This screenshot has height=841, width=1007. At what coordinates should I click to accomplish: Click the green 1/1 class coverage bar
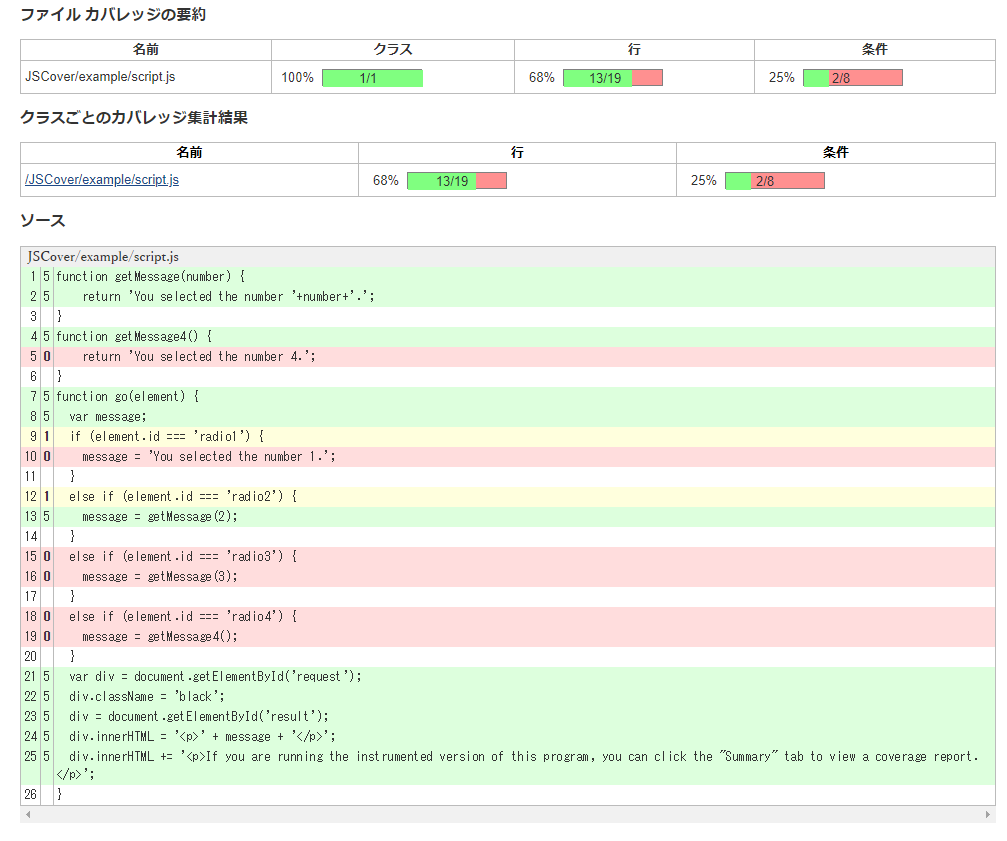point(371,77)
